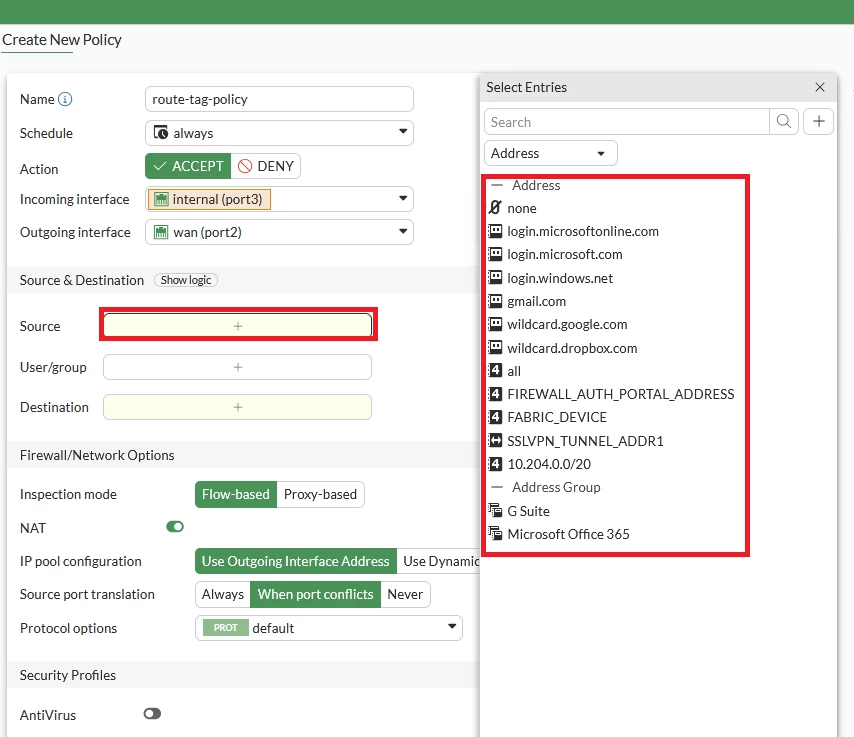854x737 pixels.
Task: Select the gmail.com address entry
Action: click(536, 301)
